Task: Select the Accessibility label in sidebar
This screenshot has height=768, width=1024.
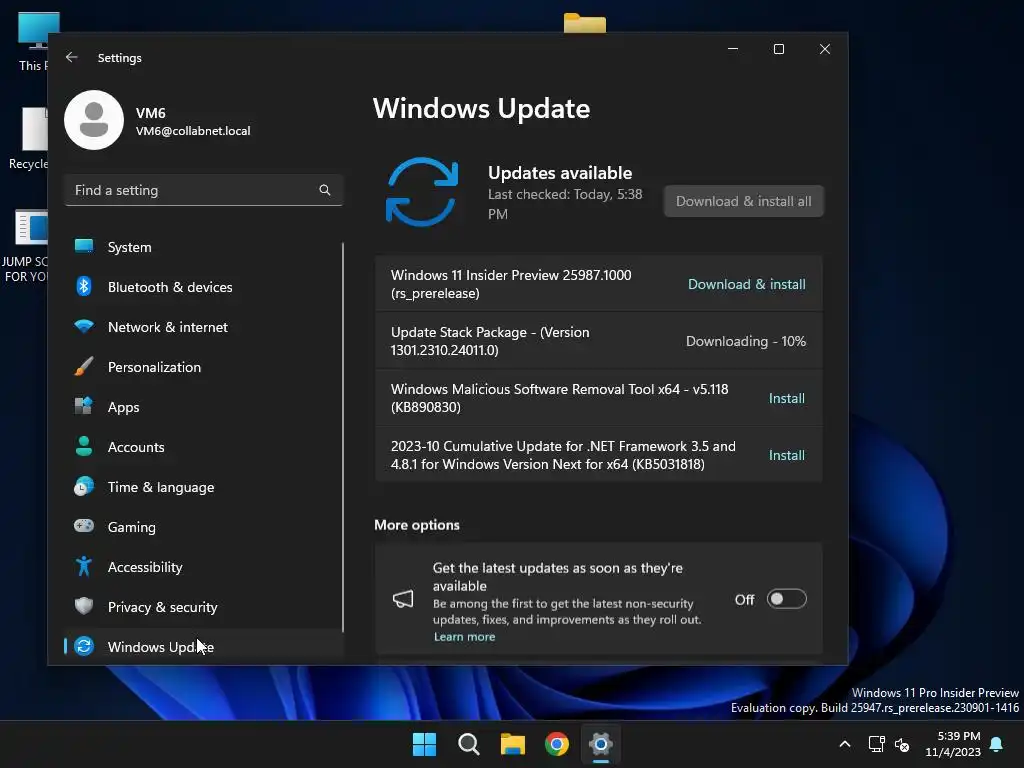Action: (145, 567)
